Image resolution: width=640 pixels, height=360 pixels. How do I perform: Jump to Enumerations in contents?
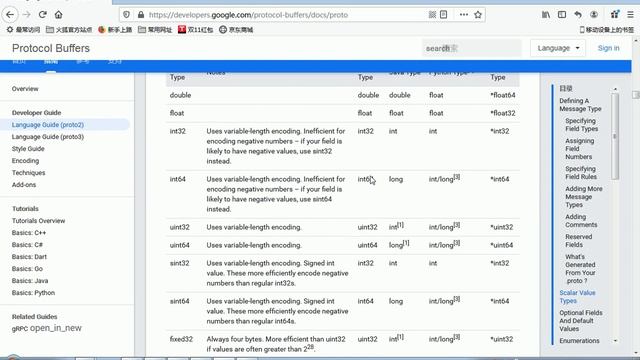click(x=579, y=340)
